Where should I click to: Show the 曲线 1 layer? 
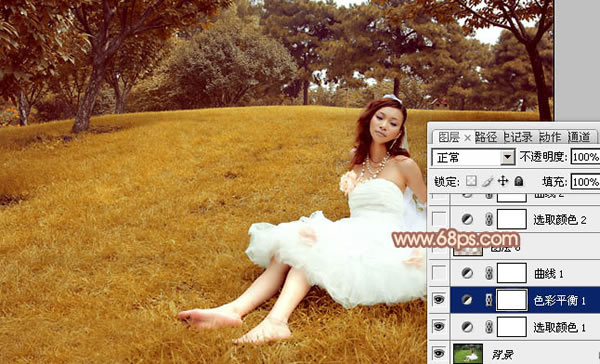pyautogui.click(x=439, y=273)
